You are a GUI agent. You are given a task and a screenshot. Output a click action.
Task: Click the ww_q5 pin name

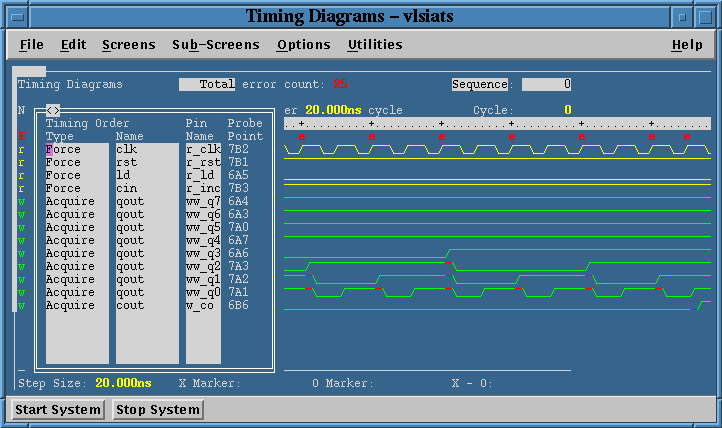click(204, 227)
